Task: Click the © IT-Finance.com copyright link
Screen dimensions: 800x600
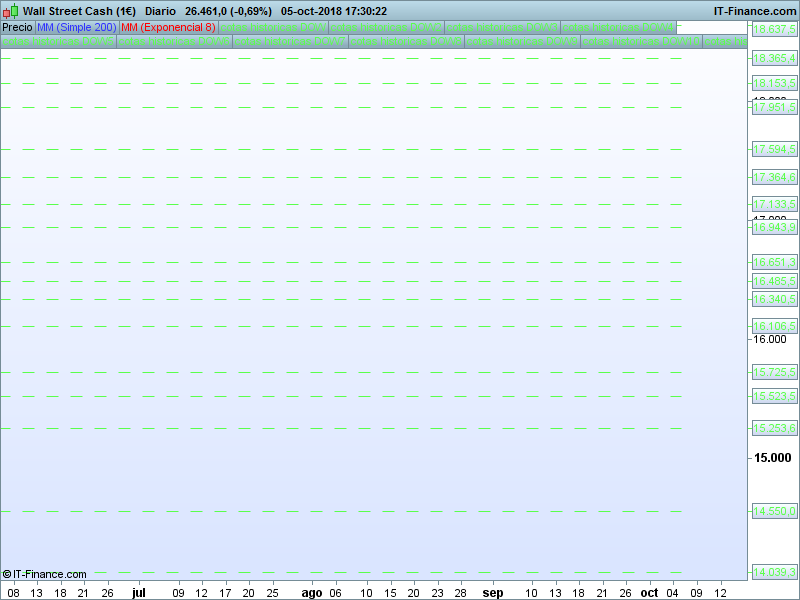Action: click(x=45, y=574)
